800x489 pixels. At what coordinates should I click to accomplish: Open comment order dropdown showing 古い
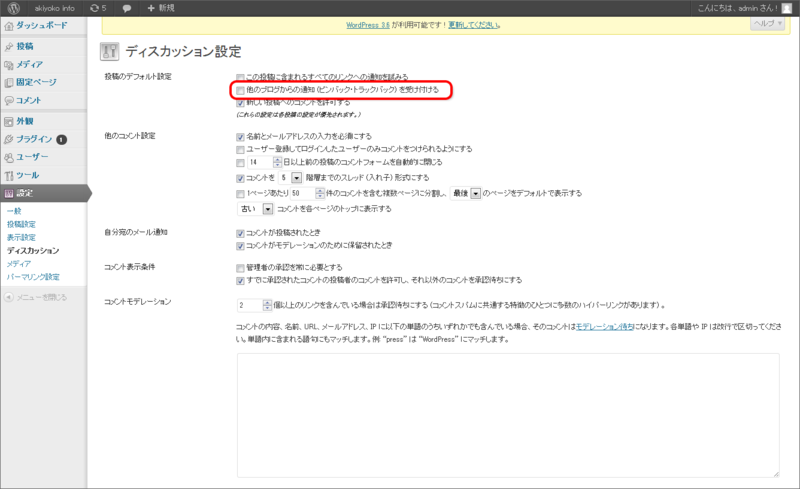click(255, 209)
